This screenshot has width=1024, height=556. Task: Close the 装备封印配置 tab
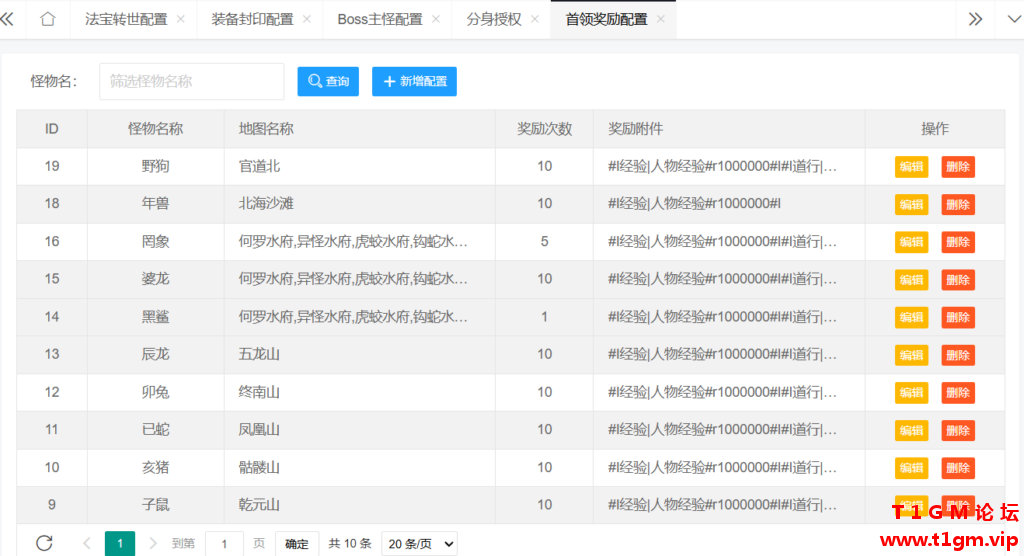(x=307, y=19)
